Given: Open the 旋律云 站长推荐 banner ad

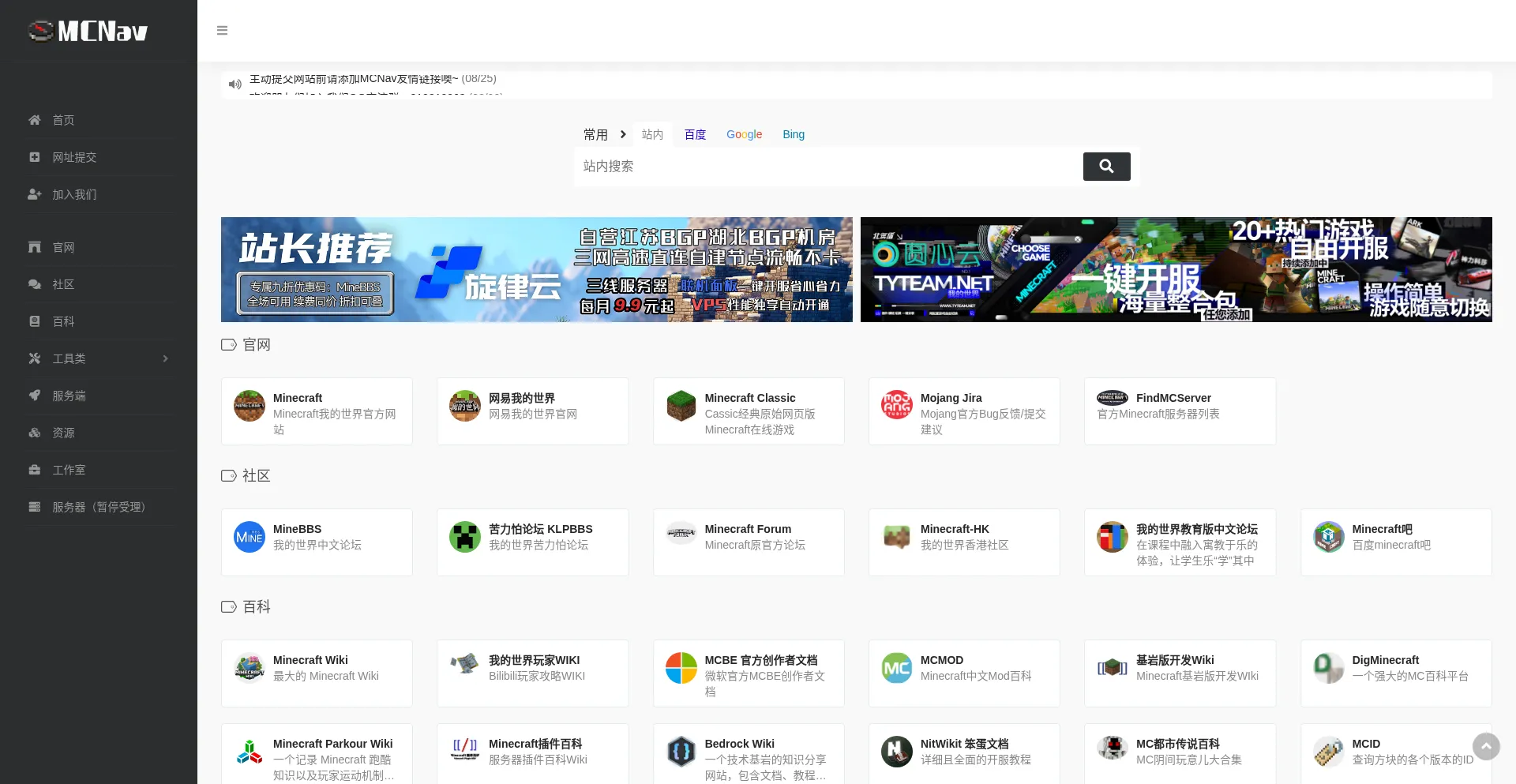Looking at the screenshot, I should tap(537, 269).
